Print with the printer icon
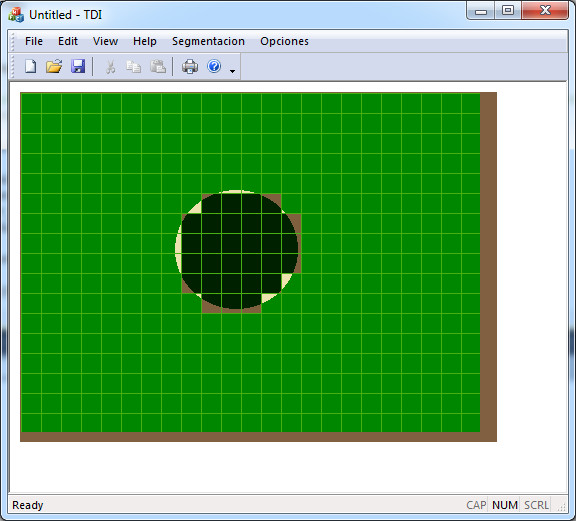 190,67
